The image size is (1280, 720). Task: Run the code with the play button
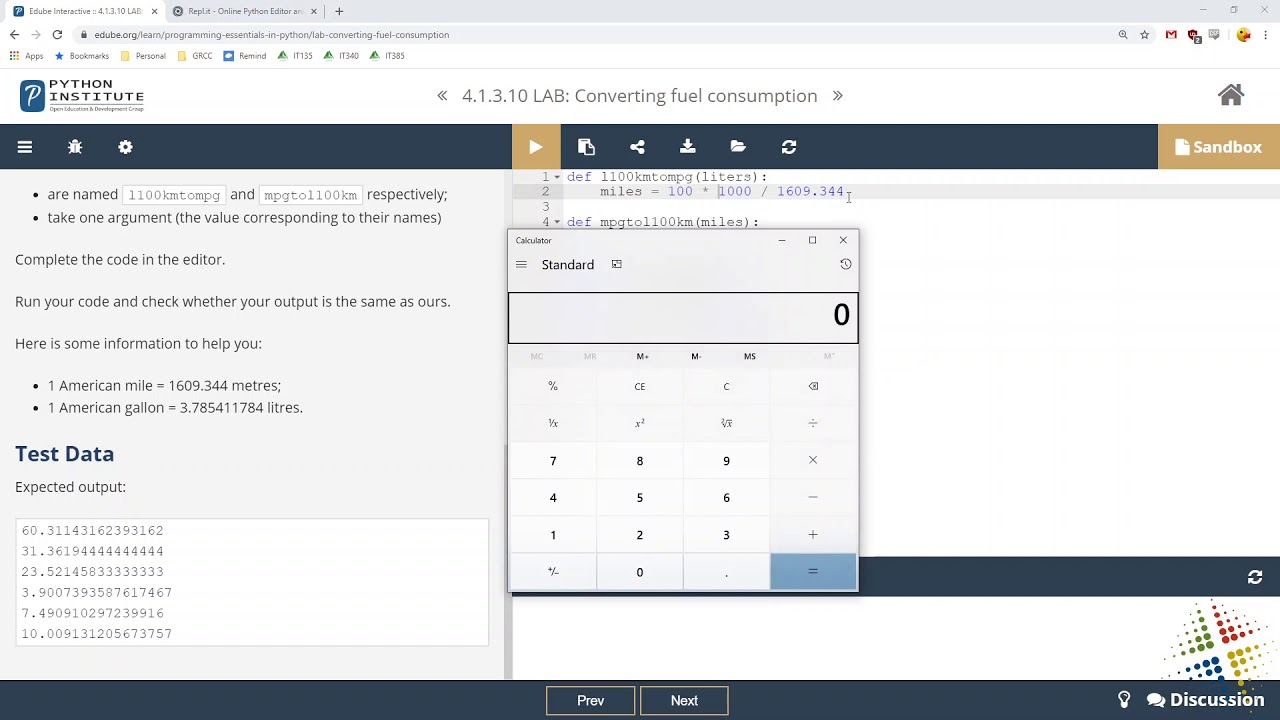coord(536,147)
